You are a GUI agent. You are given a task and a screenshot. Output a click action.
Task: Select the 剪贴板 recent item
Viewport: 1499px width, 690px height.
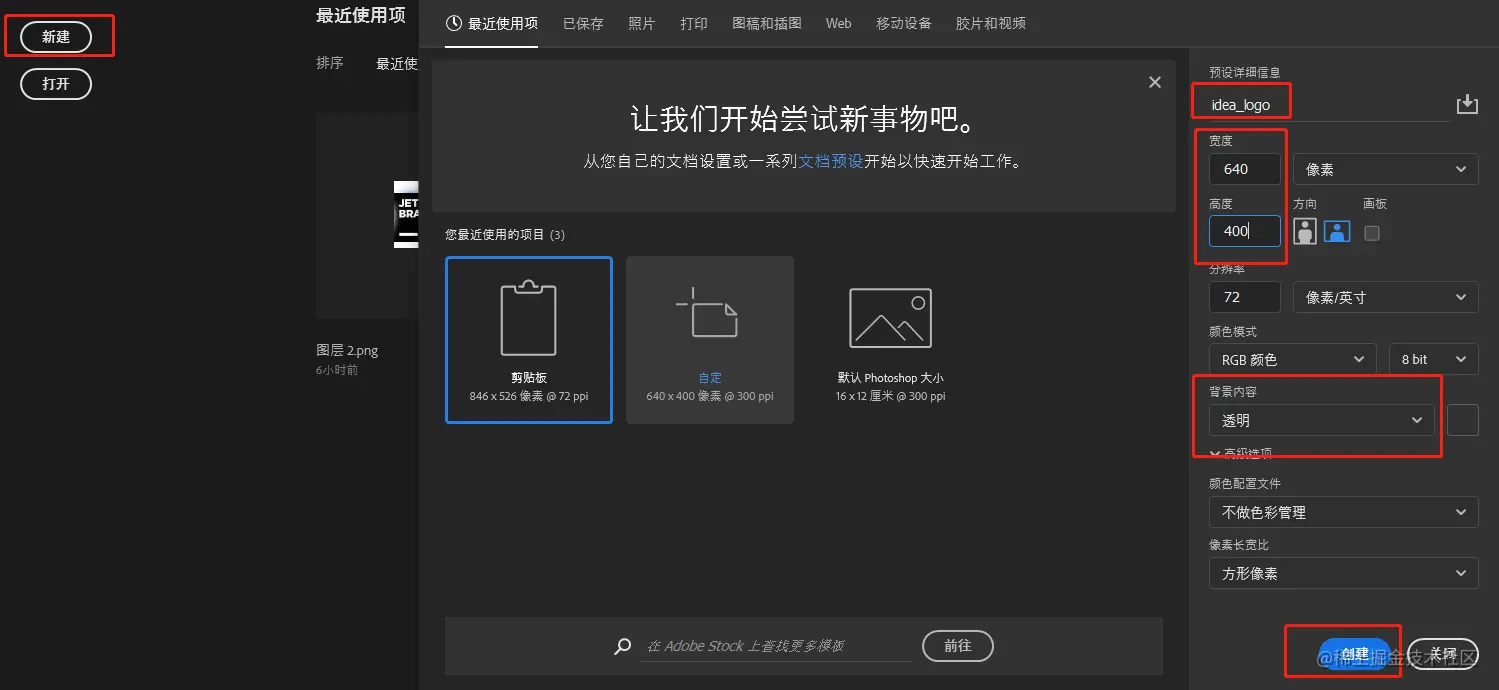(x=529, y=340)
